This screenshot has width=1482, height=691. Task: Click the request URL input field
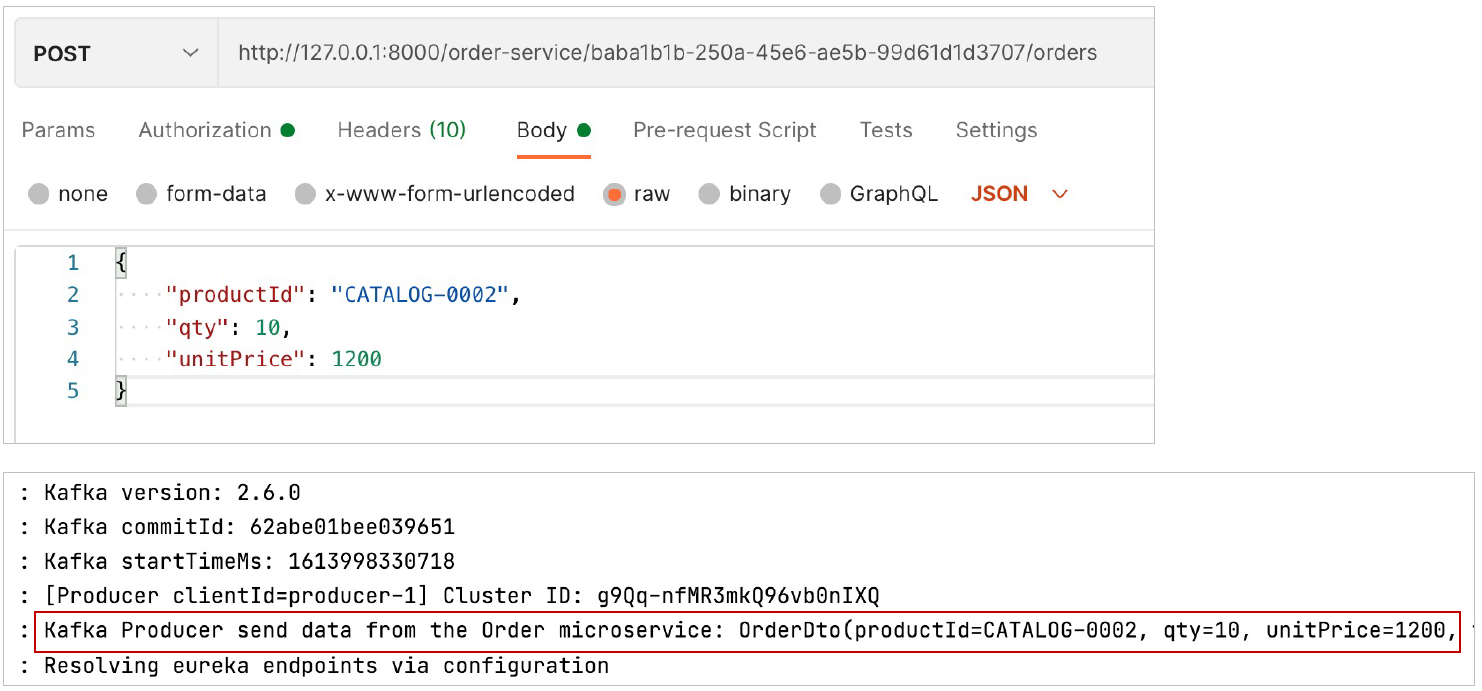(x=686, y=53)
